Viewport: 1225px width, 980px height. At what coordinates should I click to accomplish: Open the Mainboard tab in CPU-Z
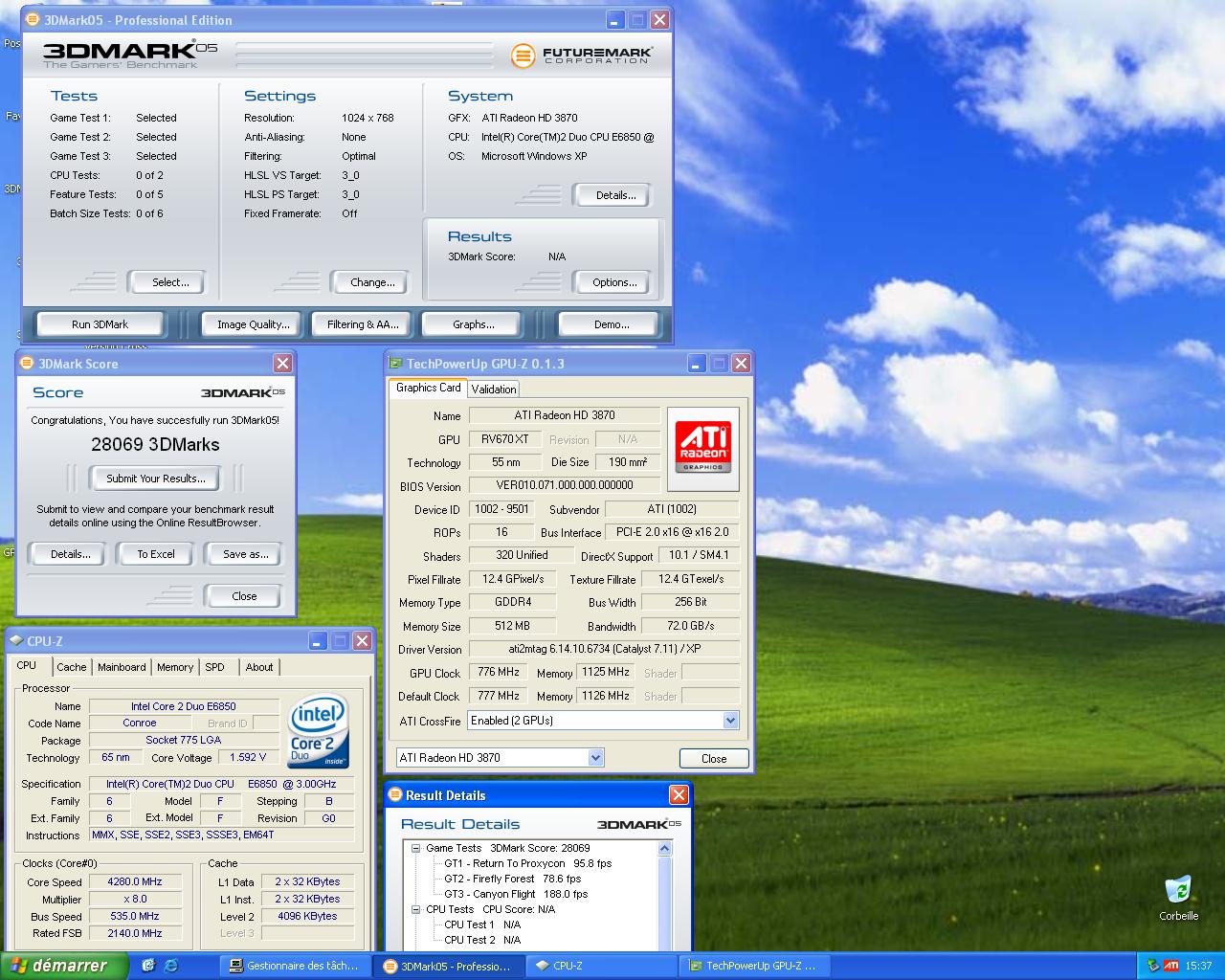point(122,667)
